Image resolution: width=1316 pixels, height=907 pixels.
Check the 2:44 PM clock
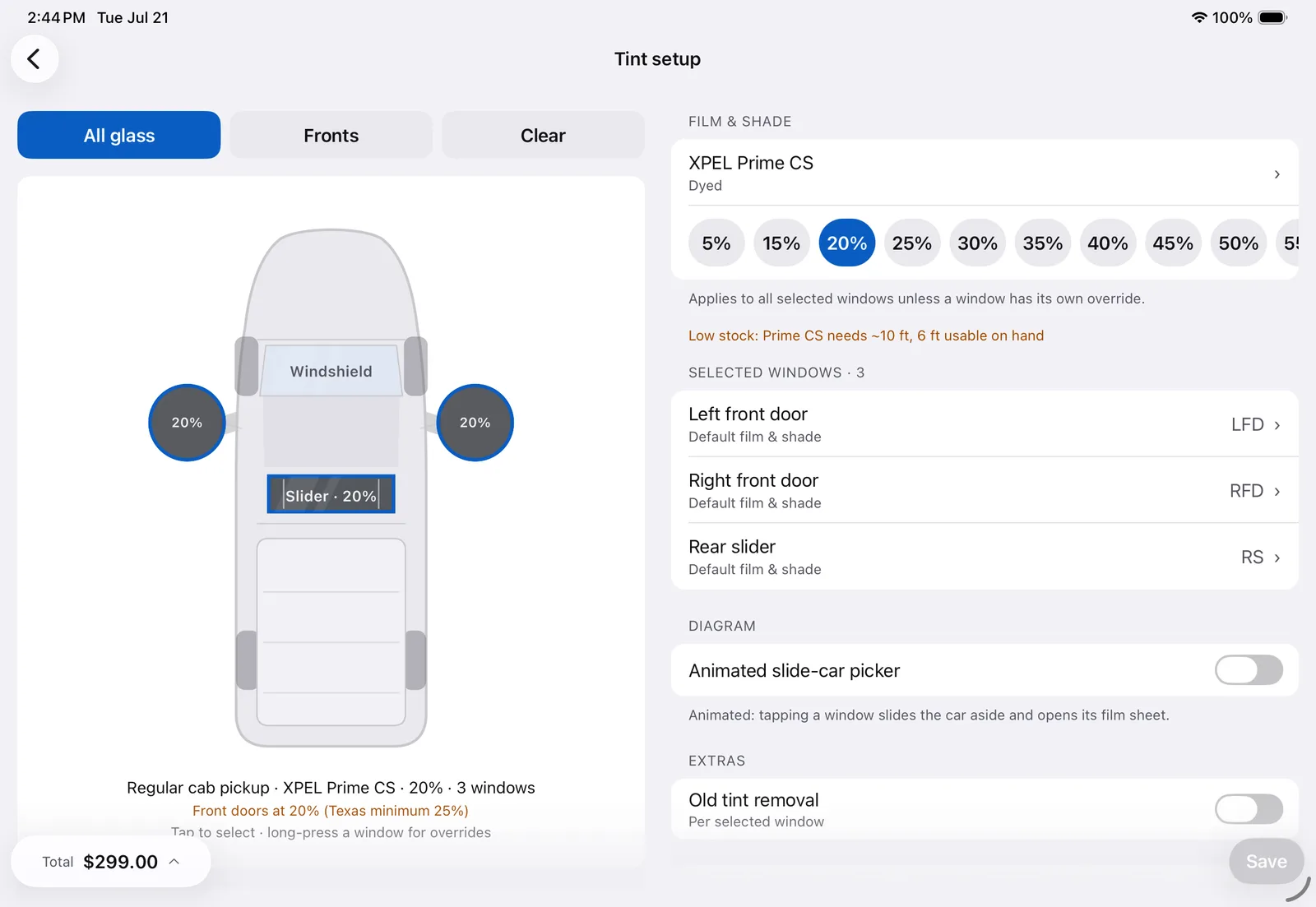[x=56, y=17]
